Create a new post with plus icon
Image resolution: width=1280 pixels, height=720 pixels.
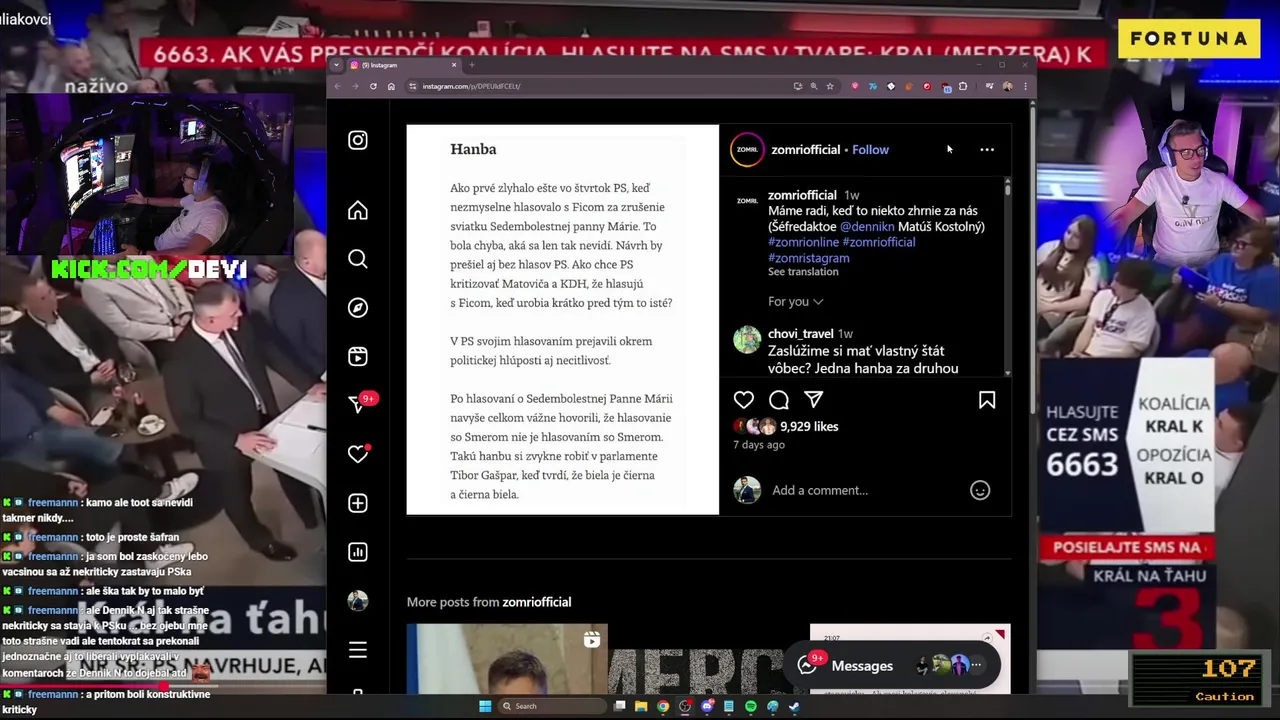click(358, 503)
